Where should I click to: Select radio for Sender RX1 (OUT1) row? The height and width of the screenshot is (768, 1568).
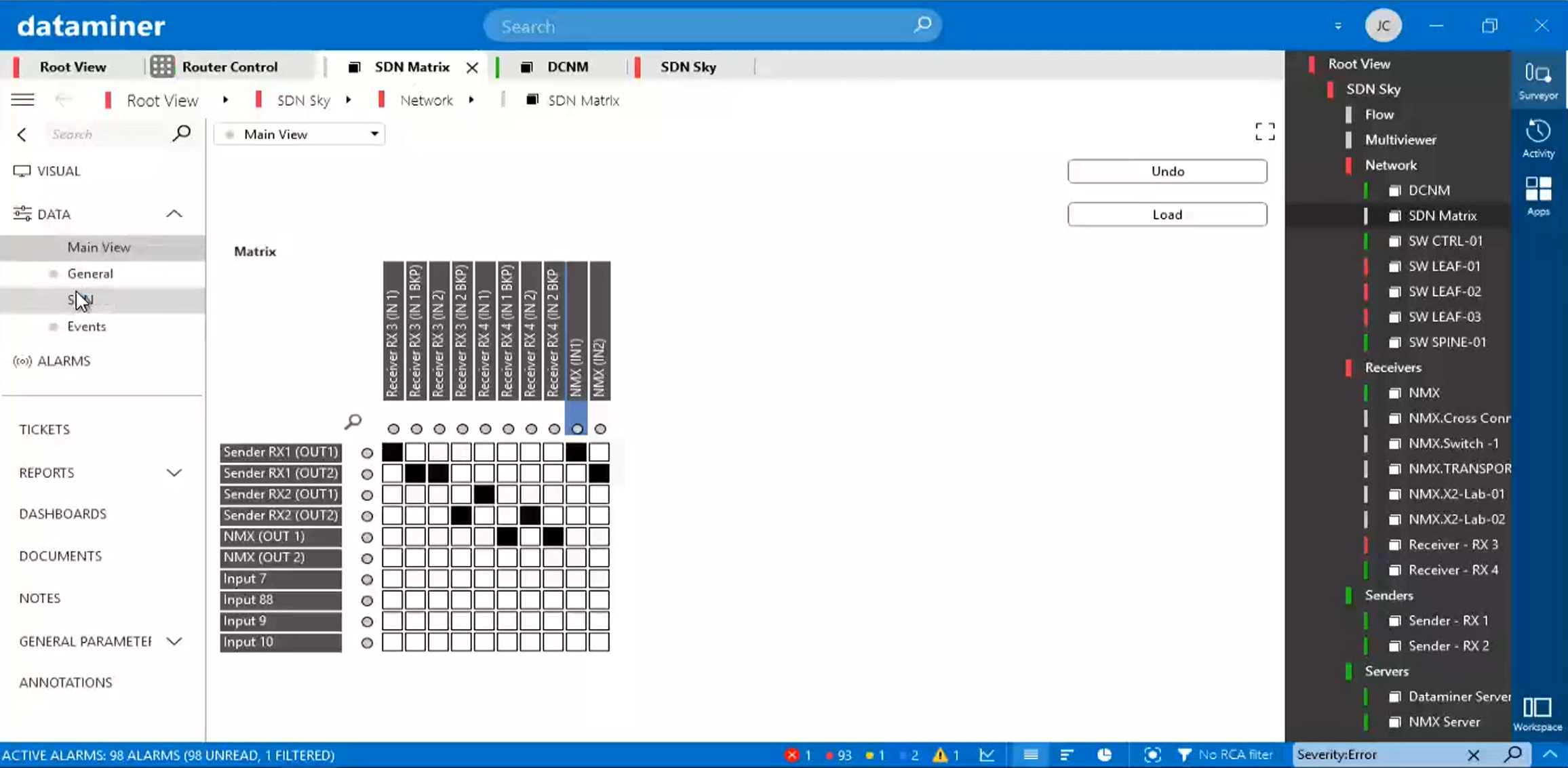point(367,453)
